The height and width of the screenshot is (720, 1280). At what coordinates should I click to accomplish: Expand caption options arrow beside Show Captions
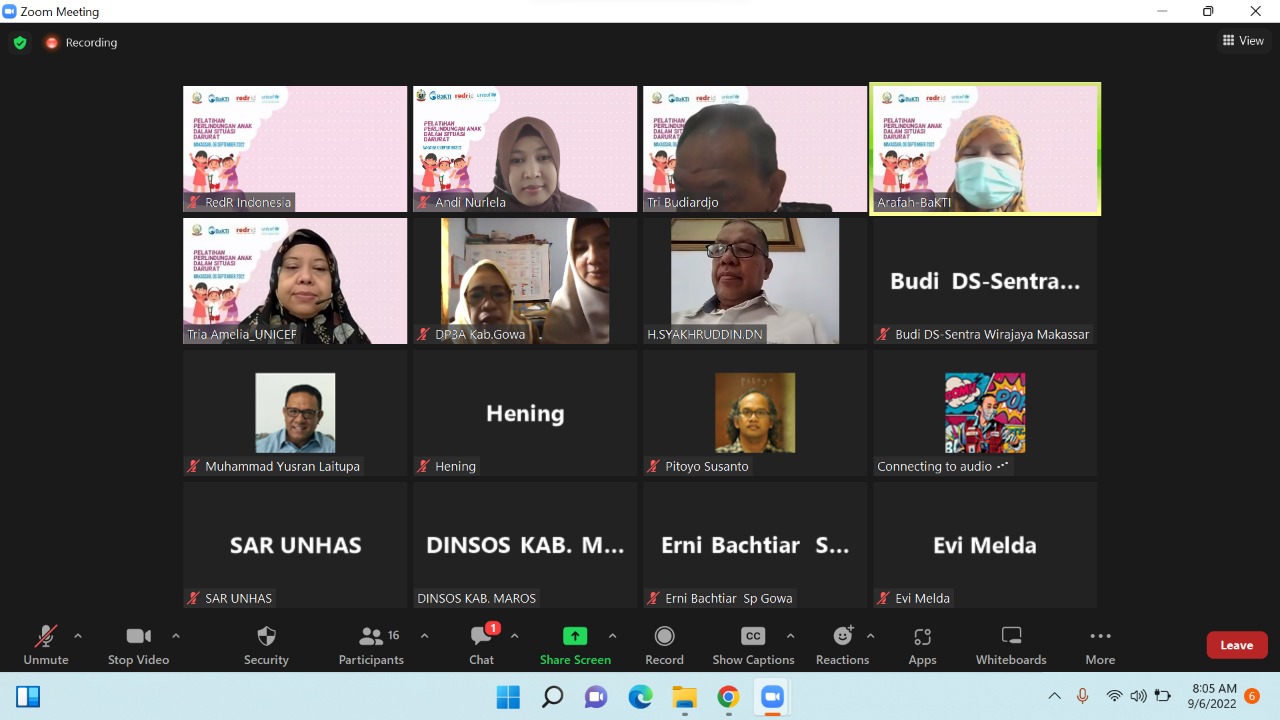[x=790, y=636]
